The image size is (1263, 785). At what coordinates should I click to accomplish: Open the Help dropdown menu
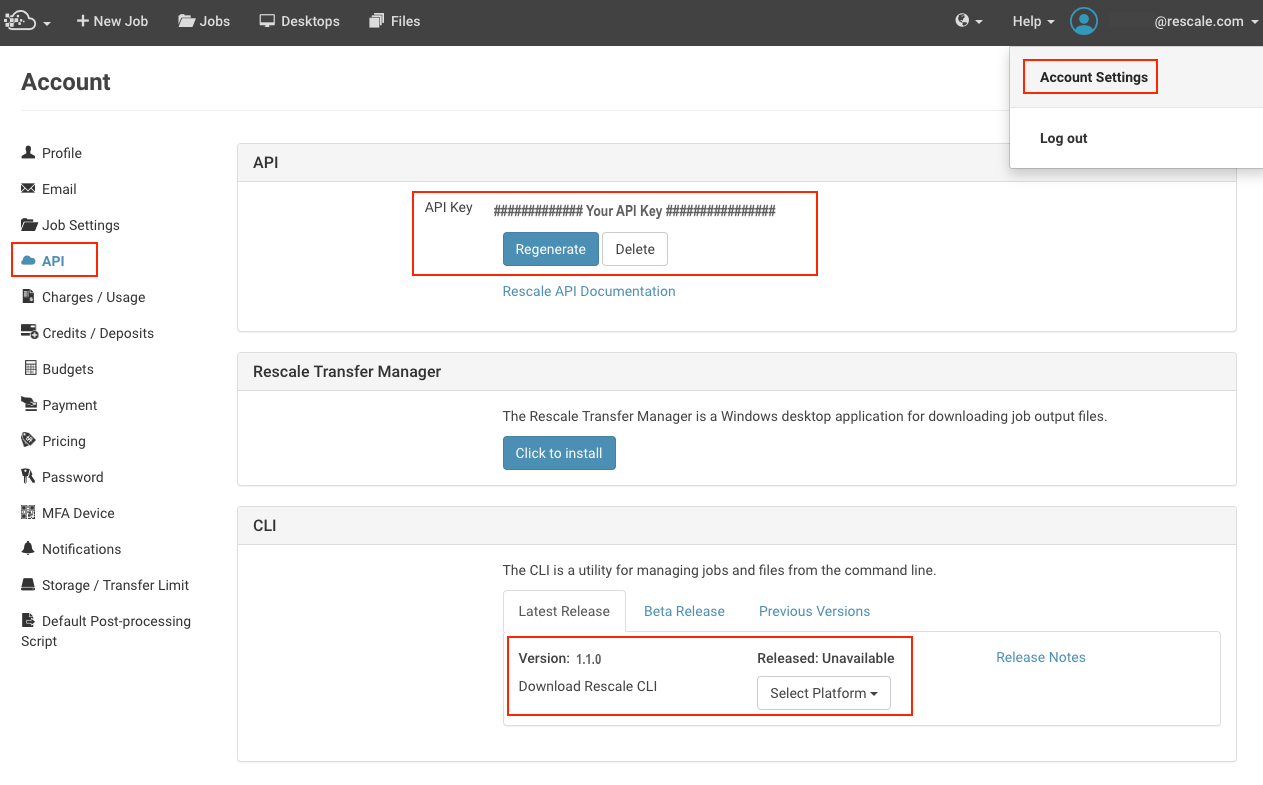pyautogui.click(x=1033, y=21)
